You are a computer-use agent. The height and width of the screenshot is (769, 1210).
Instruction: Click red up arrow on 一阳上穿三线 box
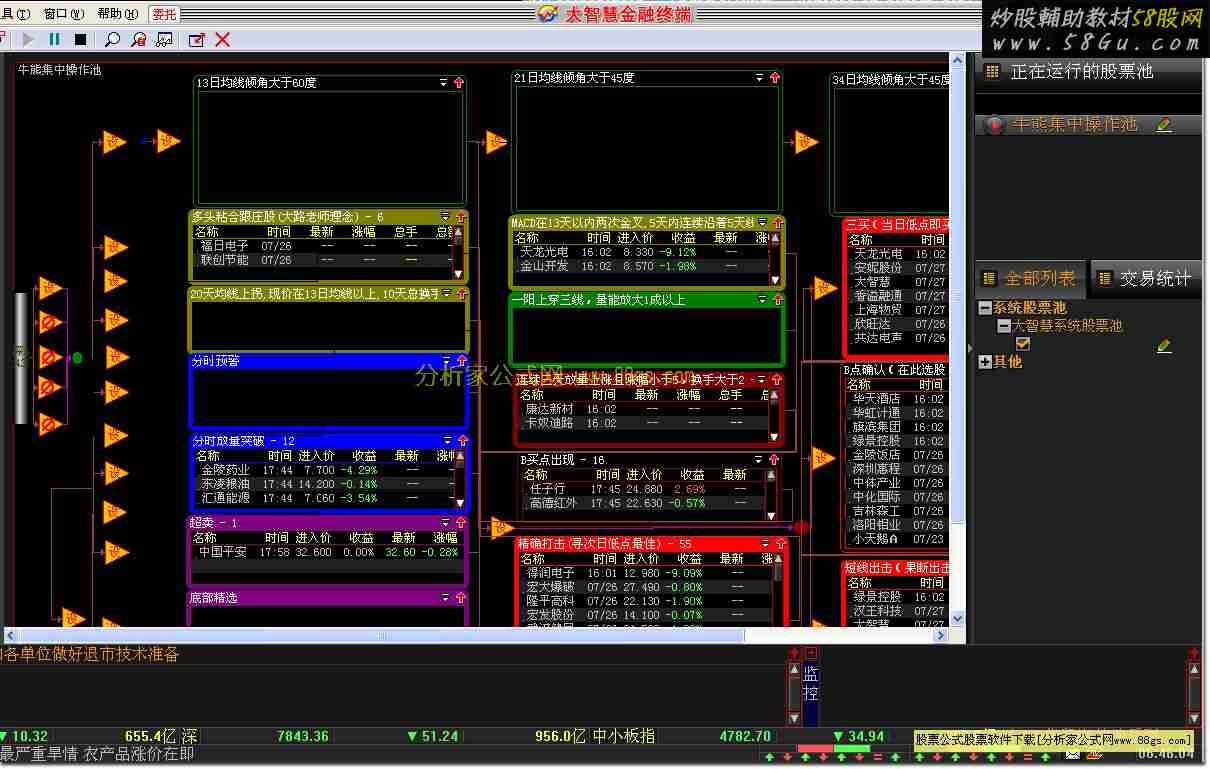click(x=778, y=300)
